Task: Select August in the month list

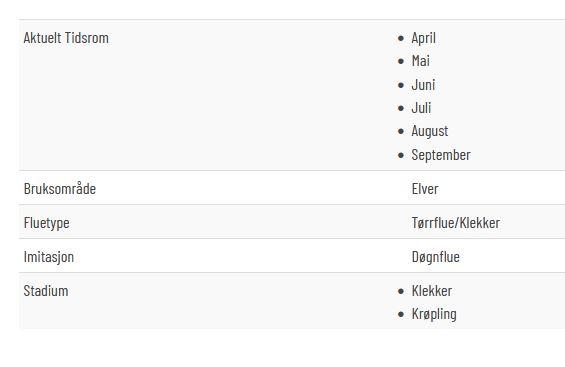Action: [430, 131]
